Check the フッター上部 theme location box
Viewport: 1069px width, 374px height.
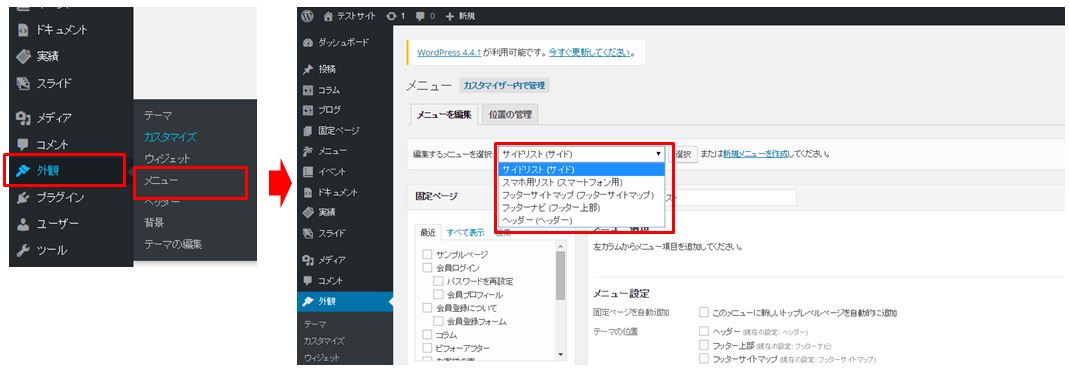click(x=704, y=345)
